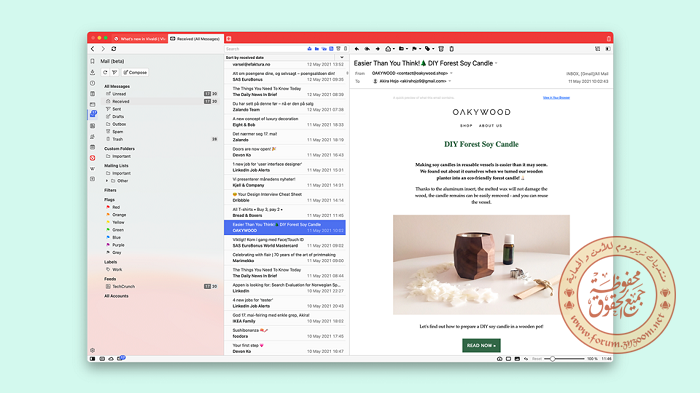The width and height of the screenshot is (700, 393).
Task: Click the Compose button
Action: point(135,72)
